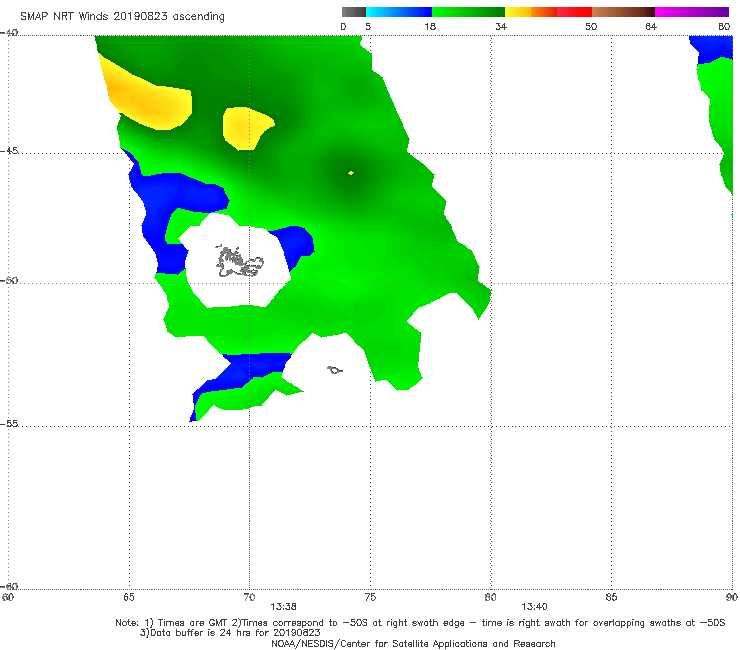Click the longitude label '70'

pos(249,597)
